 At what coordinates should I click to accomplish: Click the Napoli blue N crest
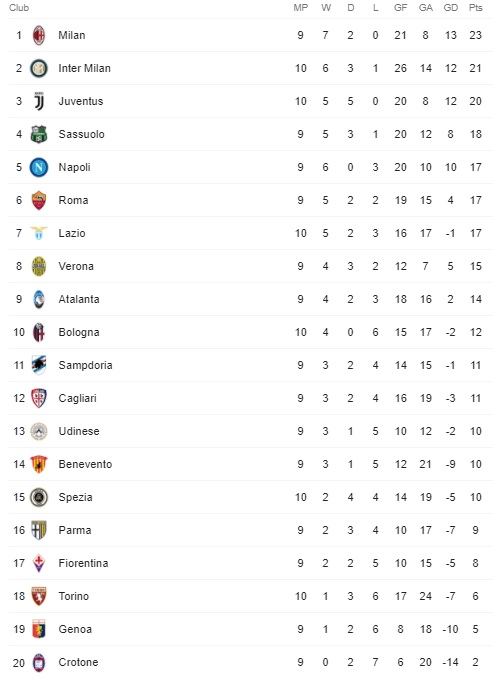(x=39, y=167)
